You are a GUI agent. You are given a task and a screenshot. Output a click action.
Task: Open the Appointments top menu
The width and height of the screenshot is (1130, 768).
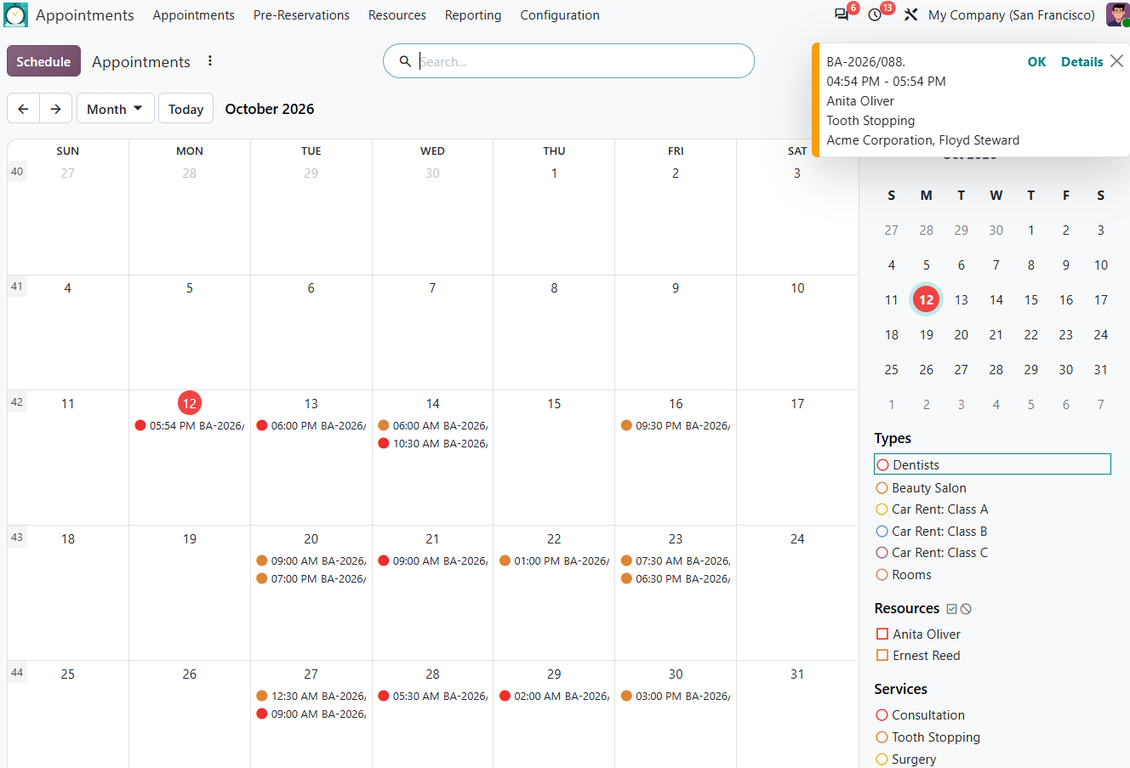[193, 15]
